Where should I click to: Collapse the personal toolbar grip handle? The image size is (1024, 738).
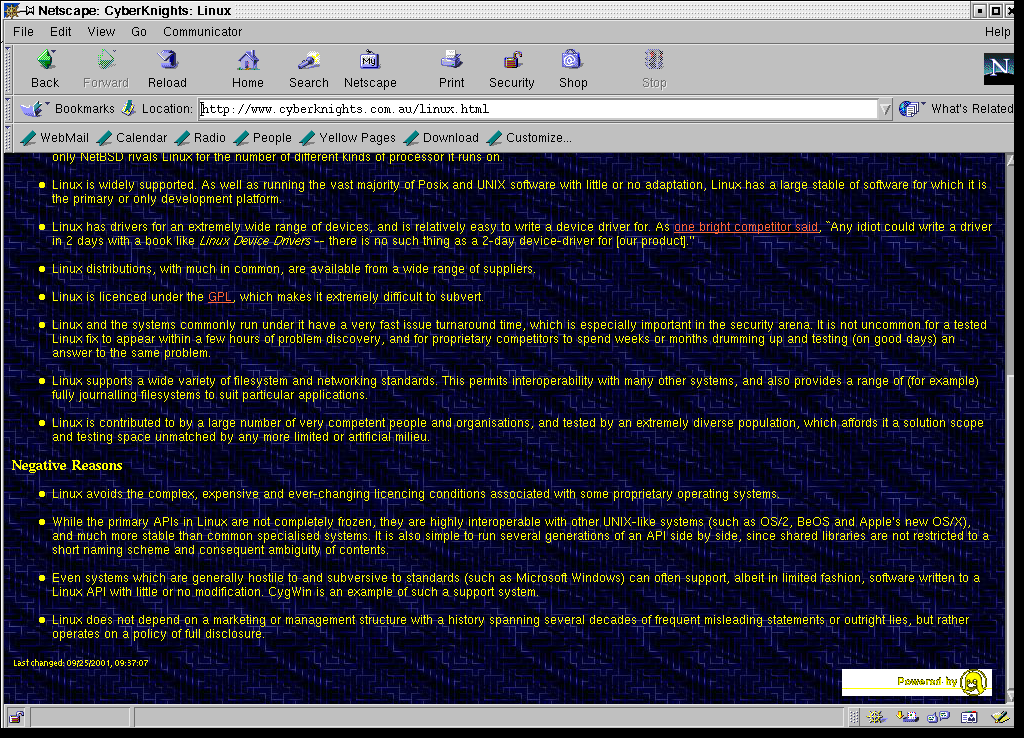8,138
